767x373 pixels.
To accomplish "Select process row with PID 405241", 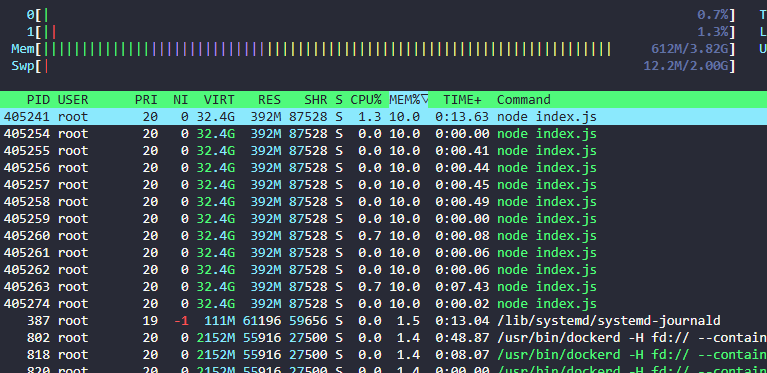I will [384, 117].
